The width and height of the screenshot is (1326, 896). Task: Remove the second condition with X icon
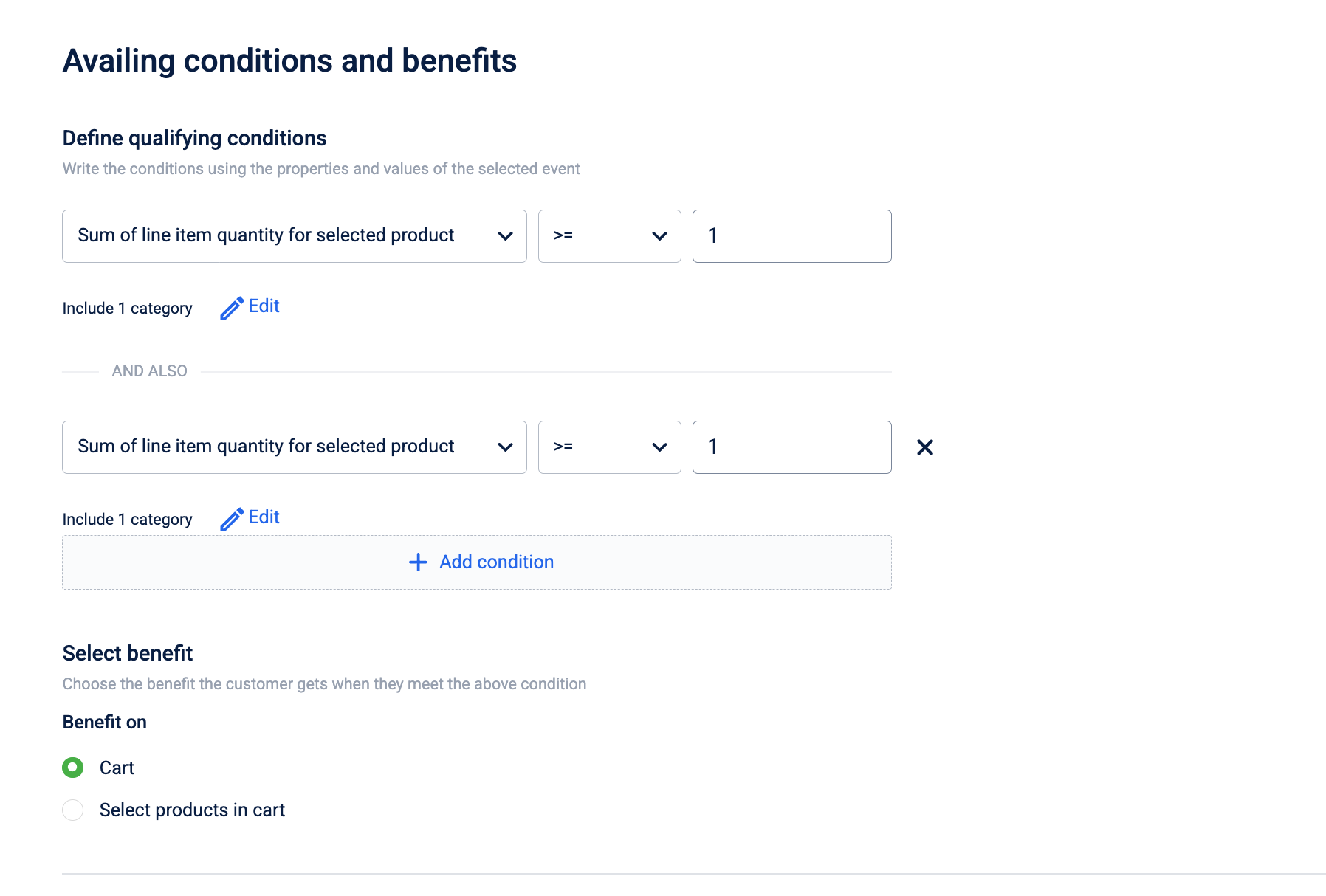click(x=924, y=447)
